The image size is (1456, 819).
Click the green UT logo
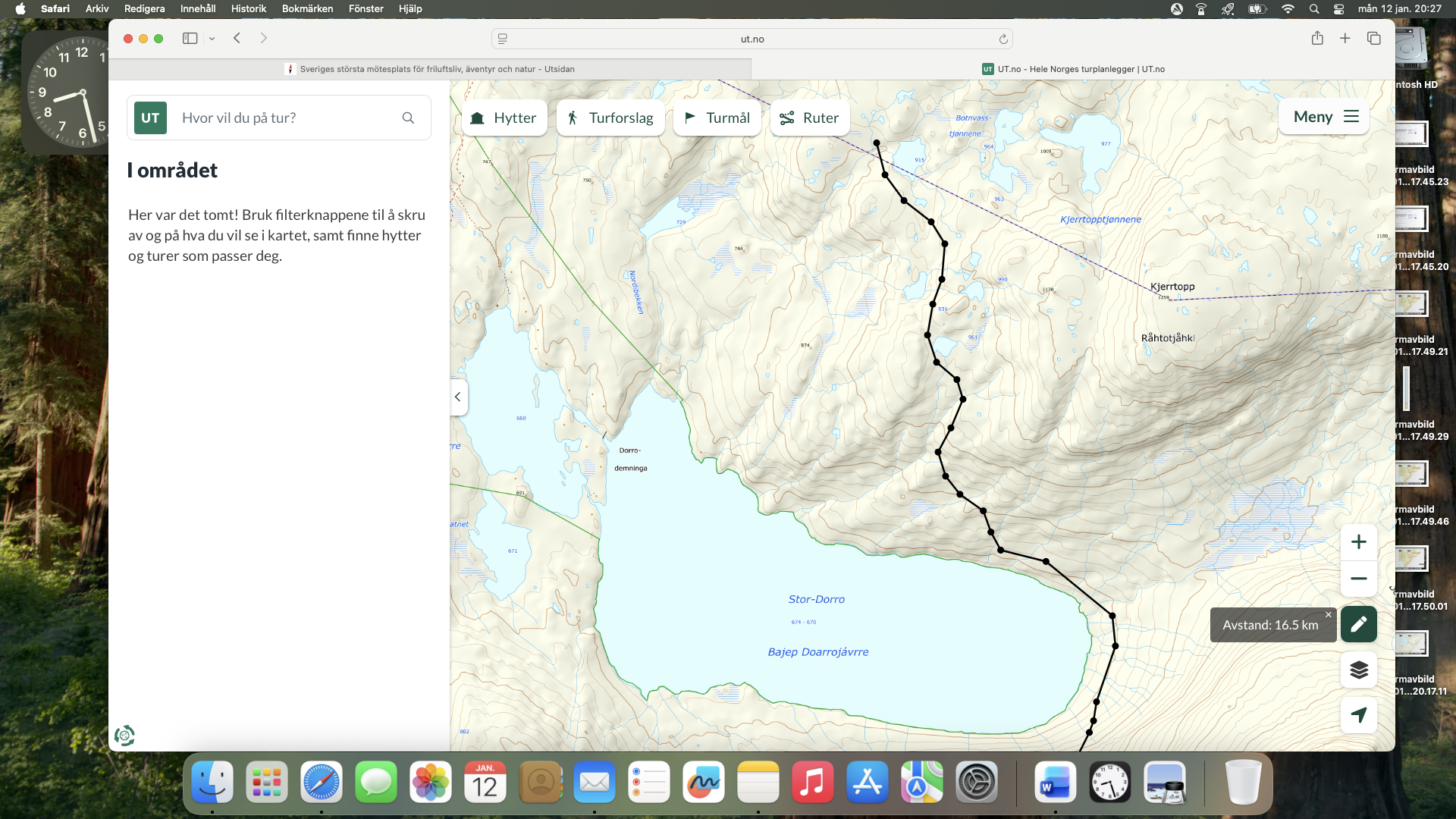click(x=150, y=118)
